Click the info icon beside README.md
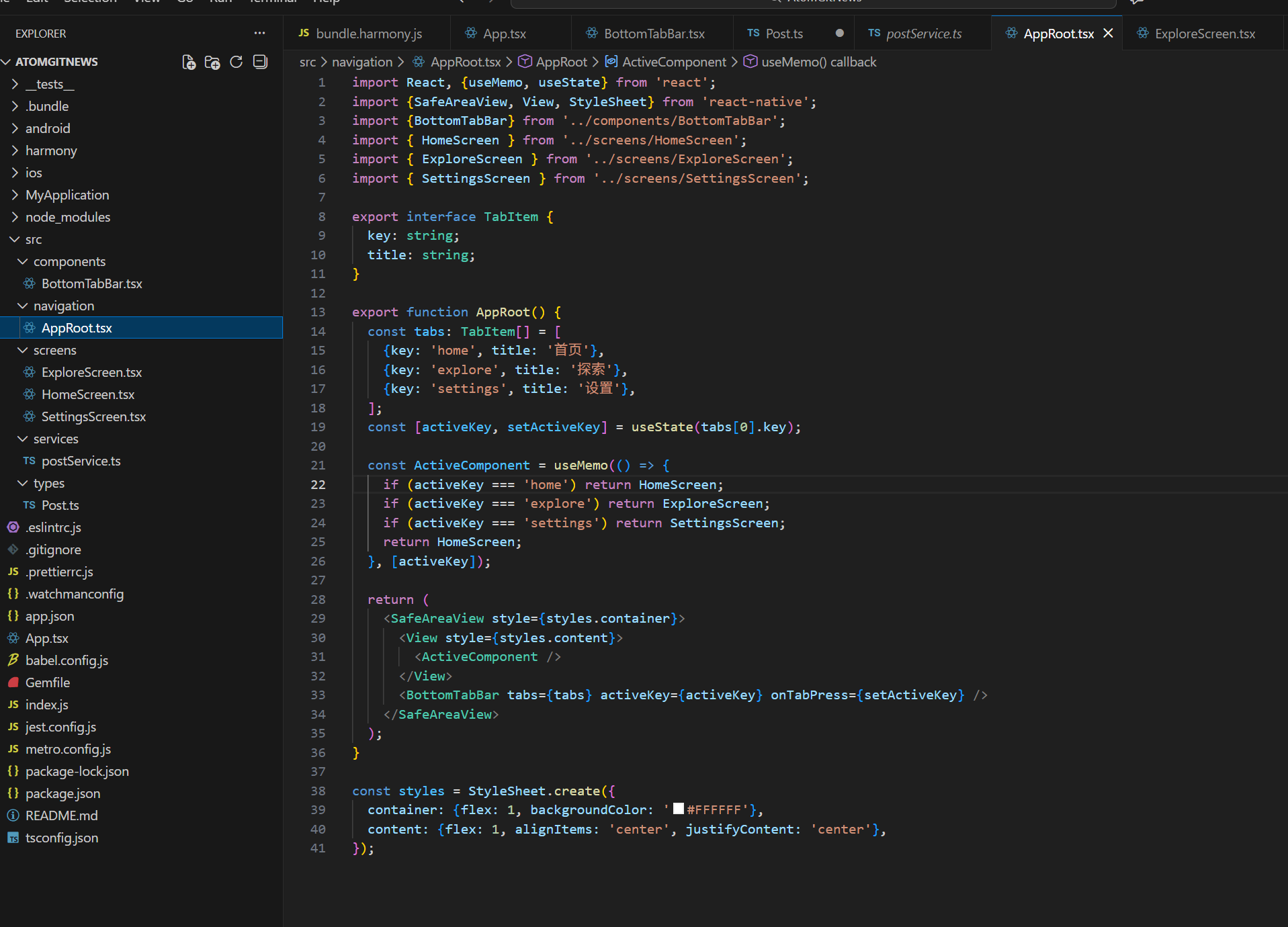The width and height of the screenshot is (1288, 927). [13, 815]
